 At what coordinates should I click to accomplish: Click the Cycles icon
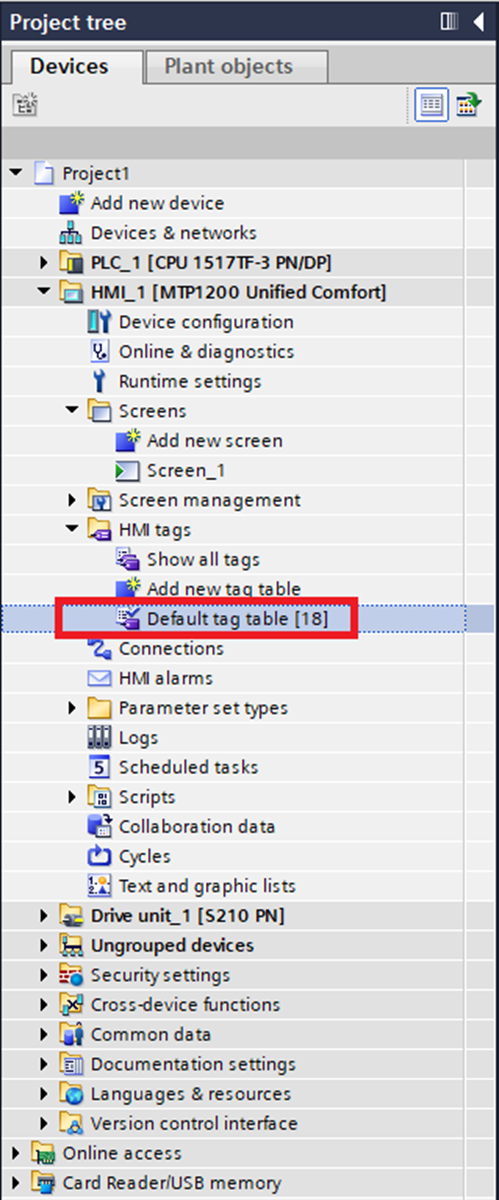100,856
